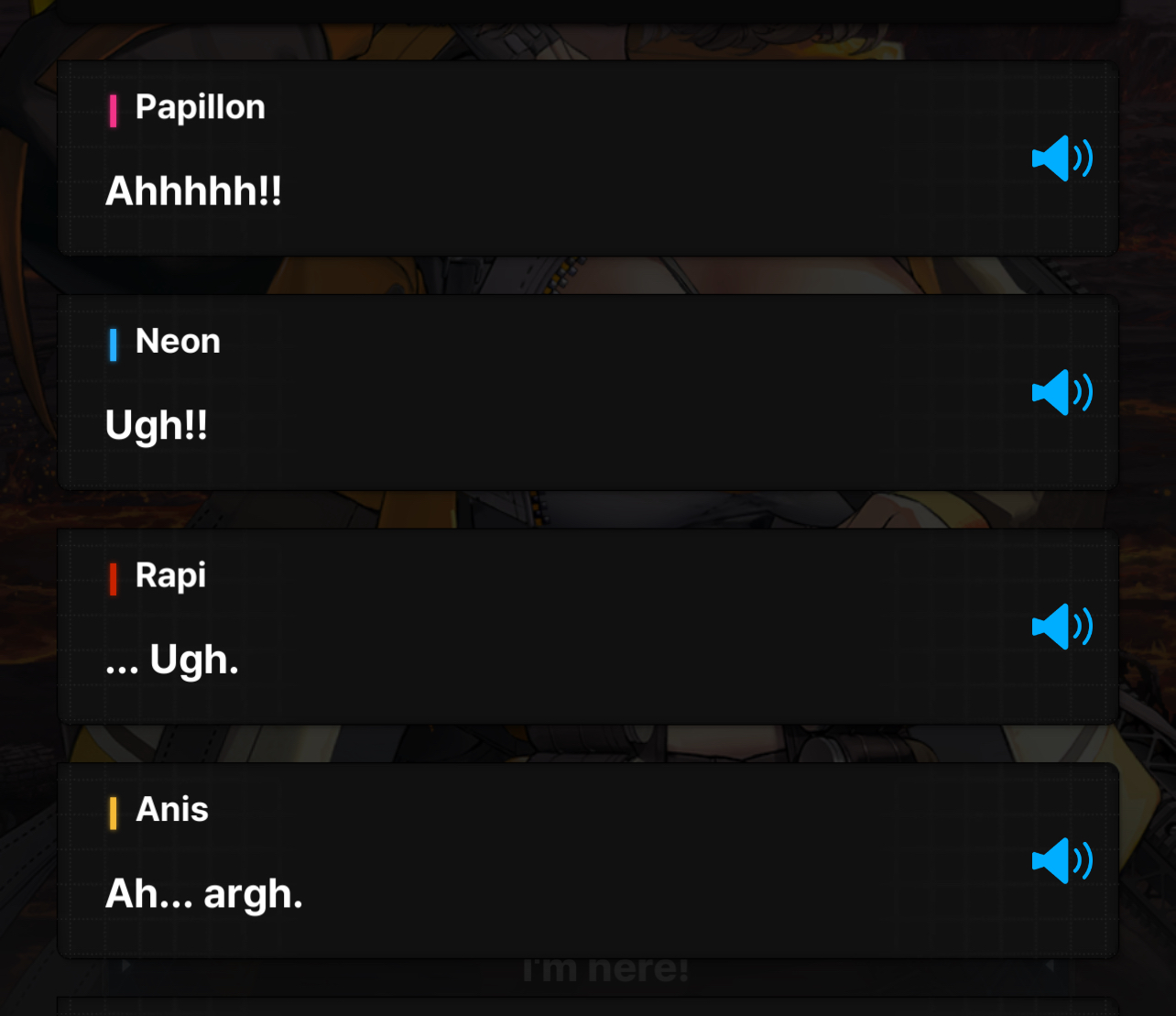Select the "Ahhhhh!!" dialogue text
Viewport: 1176px width, 1016px height.
click(x=193, y=192)
